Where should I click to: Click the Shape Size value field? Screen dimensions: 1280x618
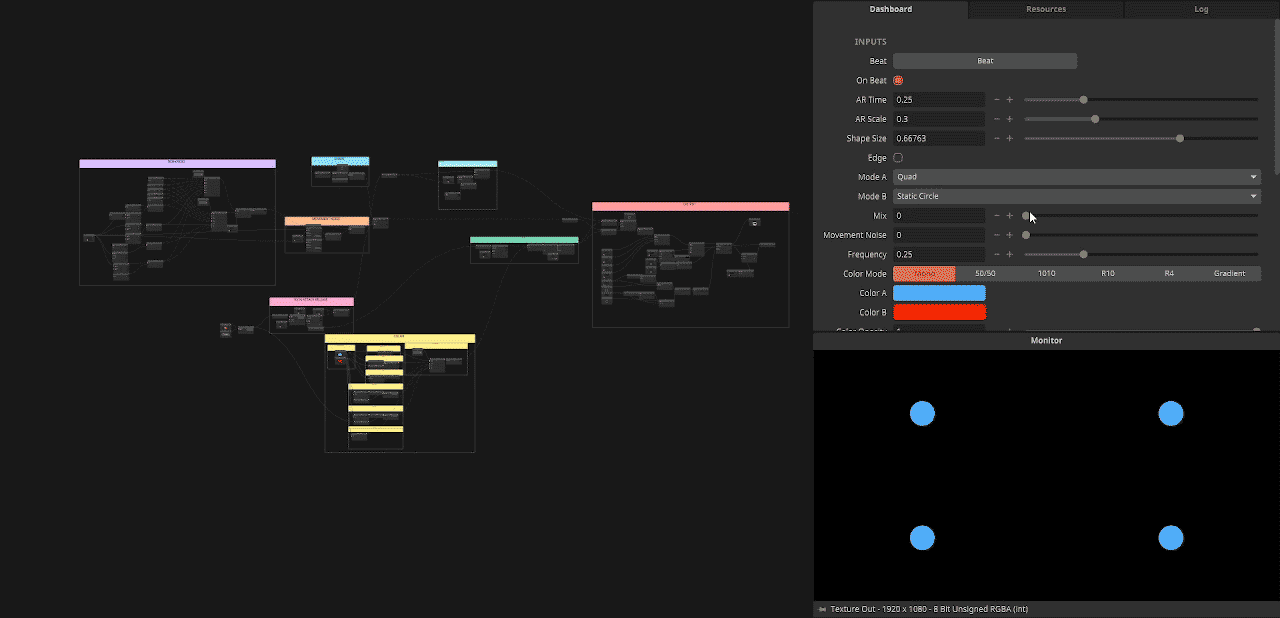click(939, 139)
